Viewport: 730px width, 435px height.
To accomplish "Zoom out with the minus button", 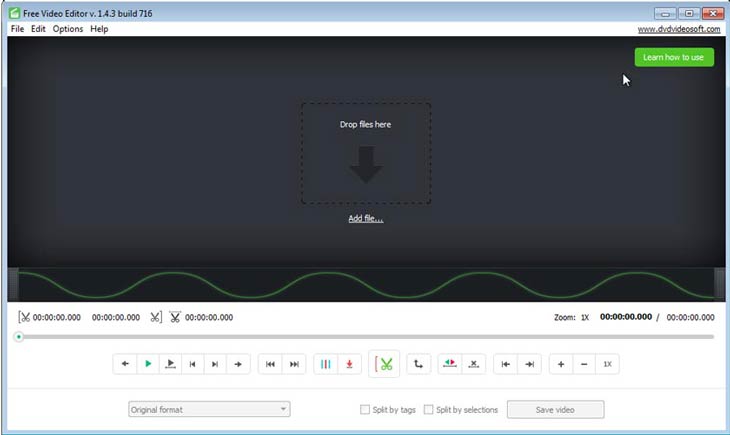I will pos(584,364).
